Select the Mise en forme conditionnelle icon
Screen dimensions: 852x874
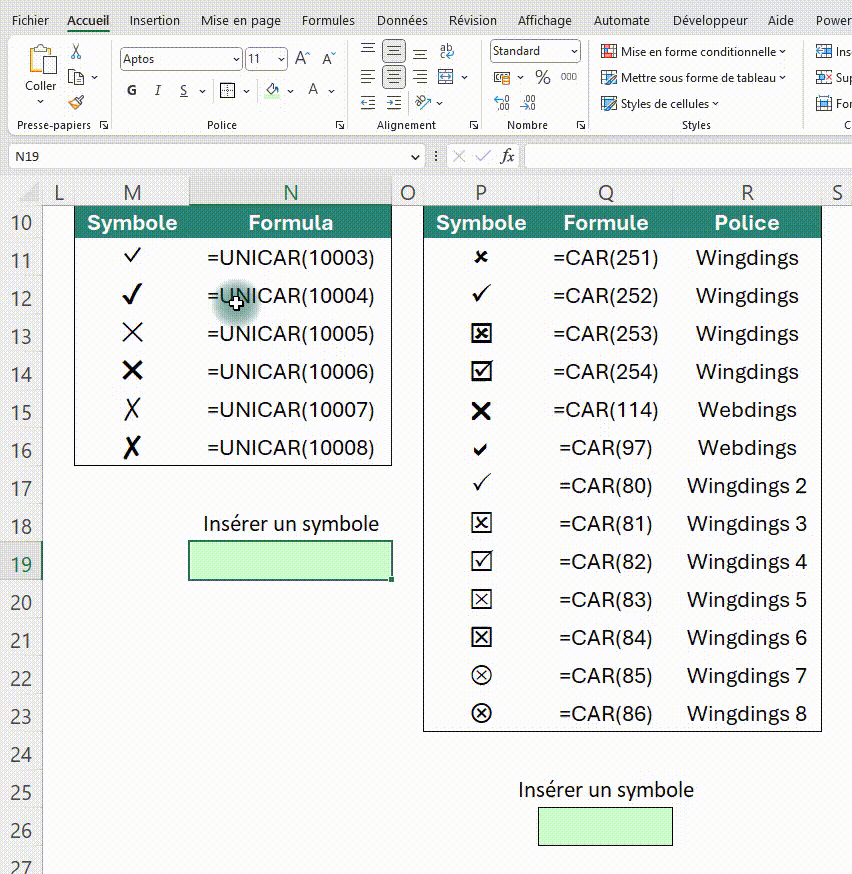(609, 50)
